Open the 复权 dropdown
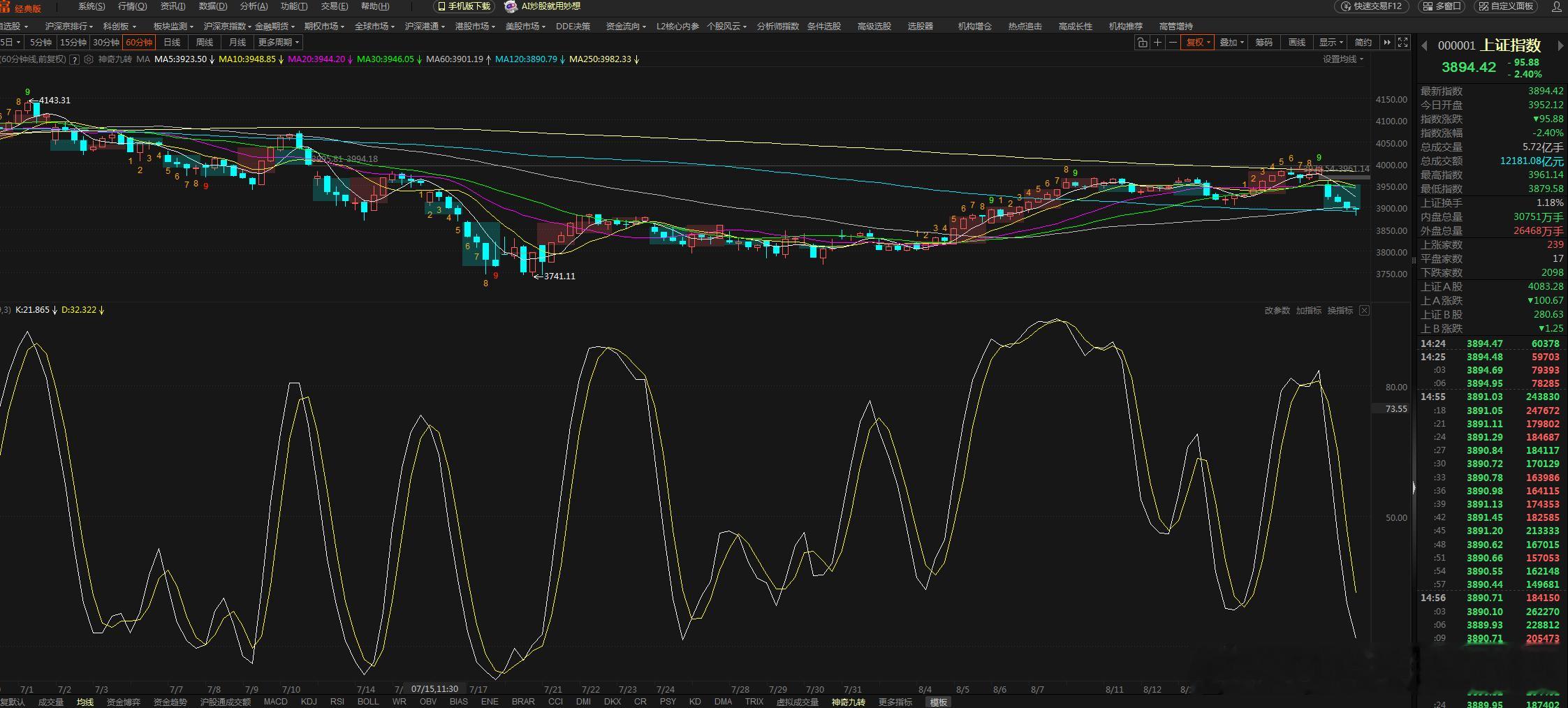 tap(1199, 43)
